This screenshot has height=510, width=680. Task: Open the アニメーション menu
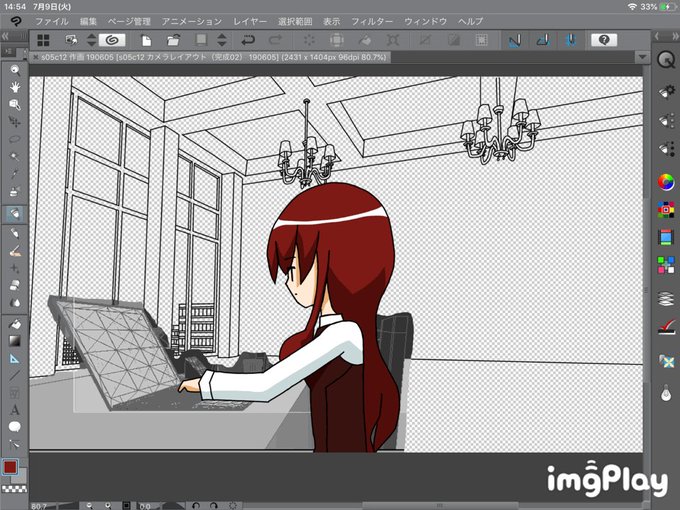click(192, 21)
